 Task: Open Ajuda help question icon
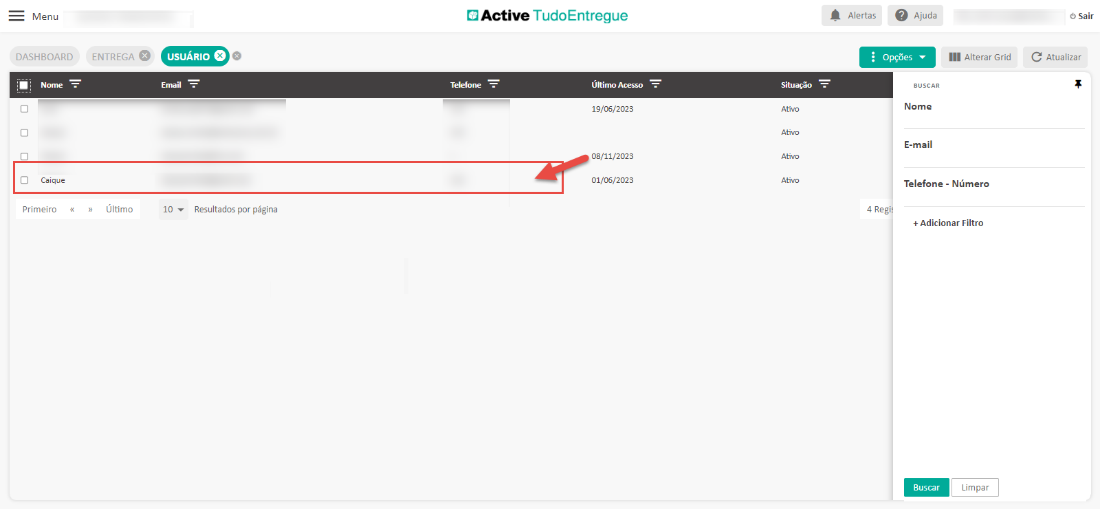pyautogui.click(x=901, y=16)
